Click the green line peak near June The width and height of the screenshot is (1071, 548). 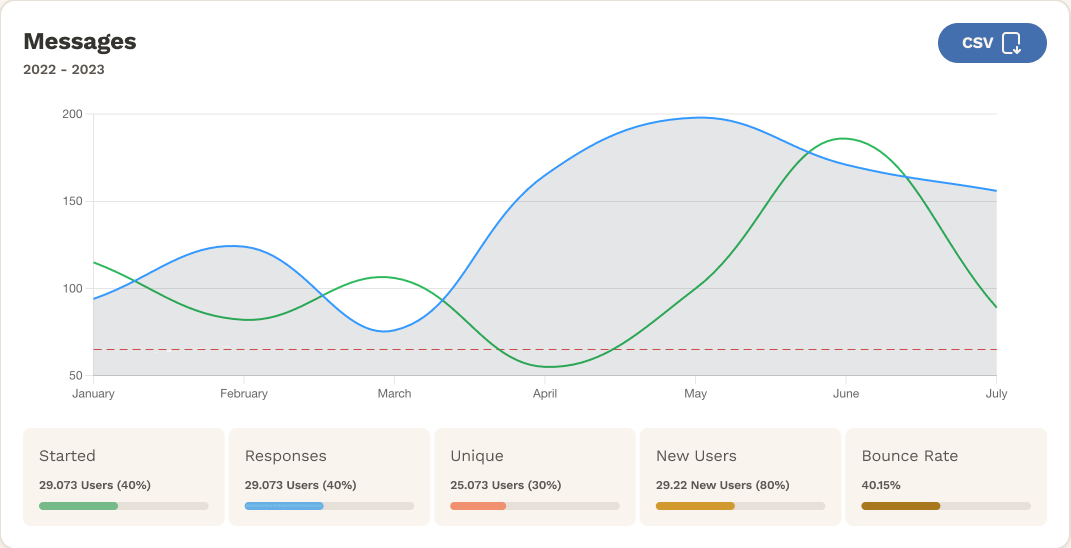(x=844, y=139)
